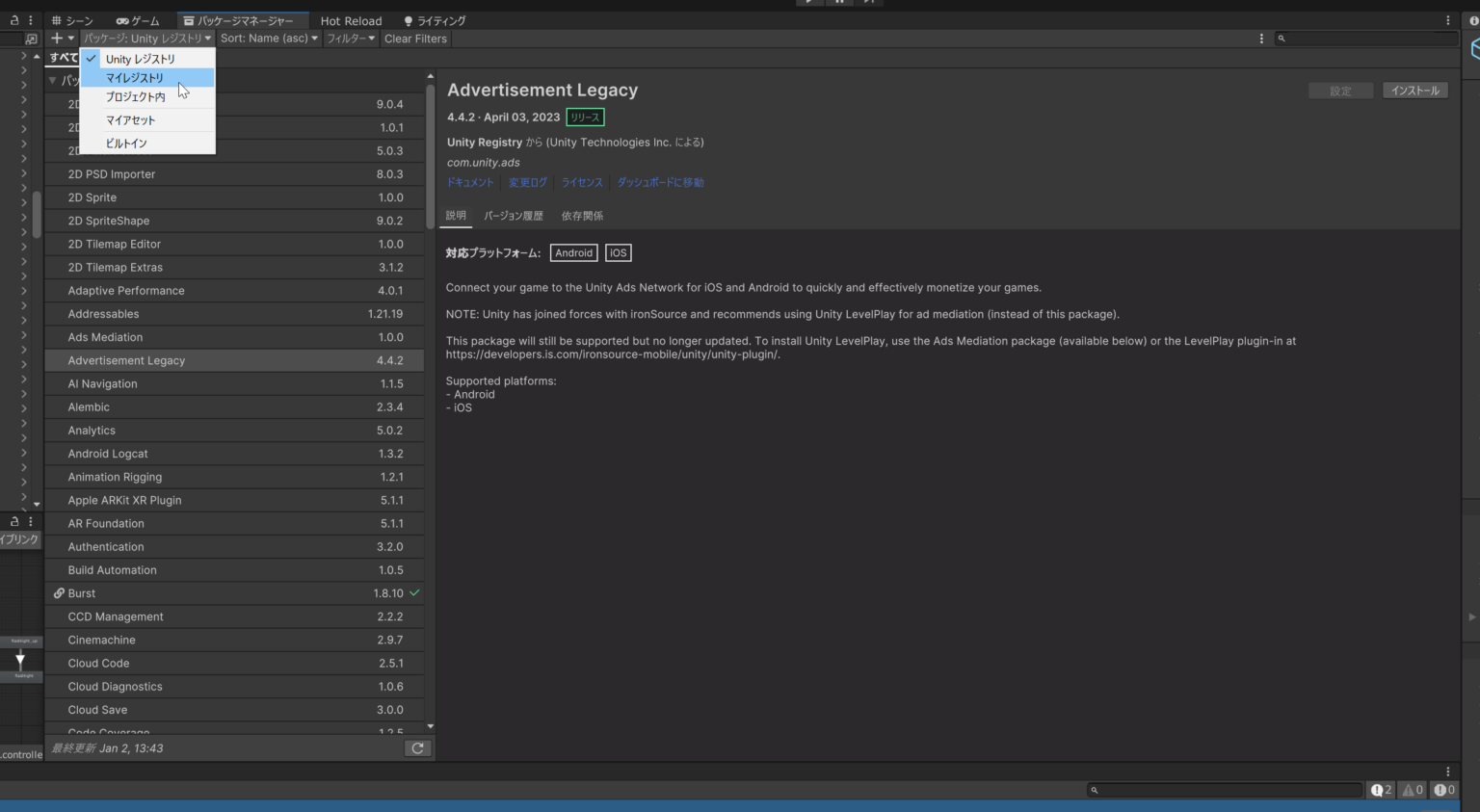Toggle warning messages display in console
1480x812 pixels.
point(1412,790)
